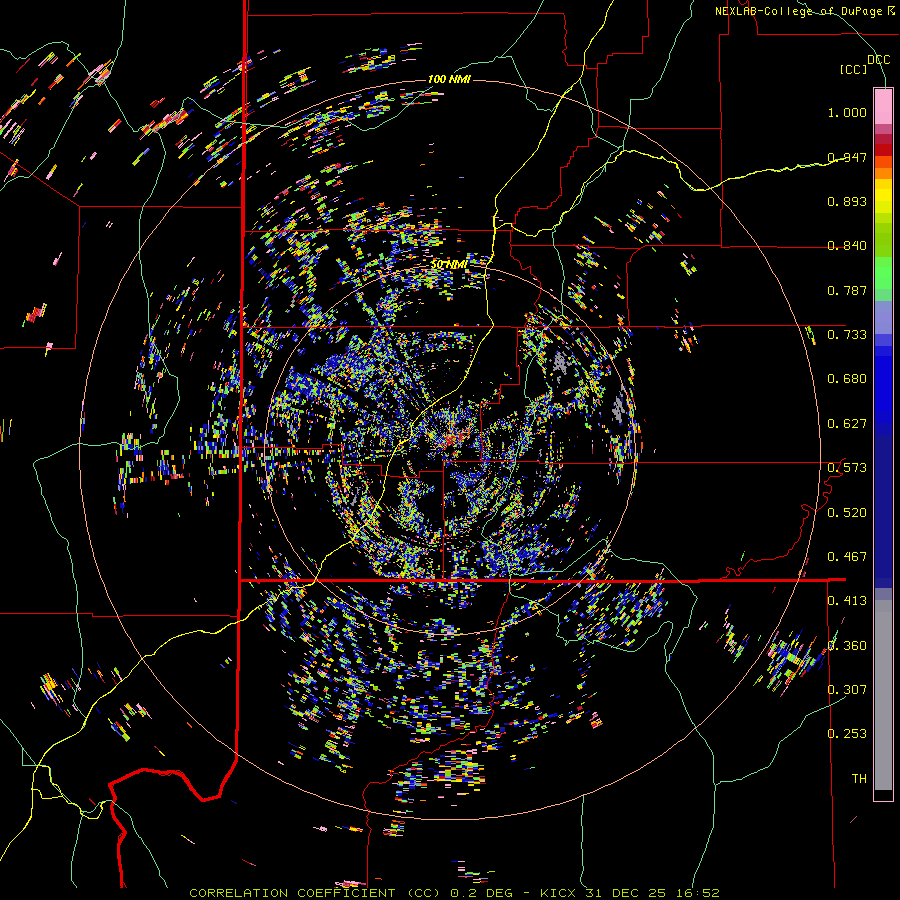
Task: Select the 0.520 scale value
Action: click(x=847, y=513)
